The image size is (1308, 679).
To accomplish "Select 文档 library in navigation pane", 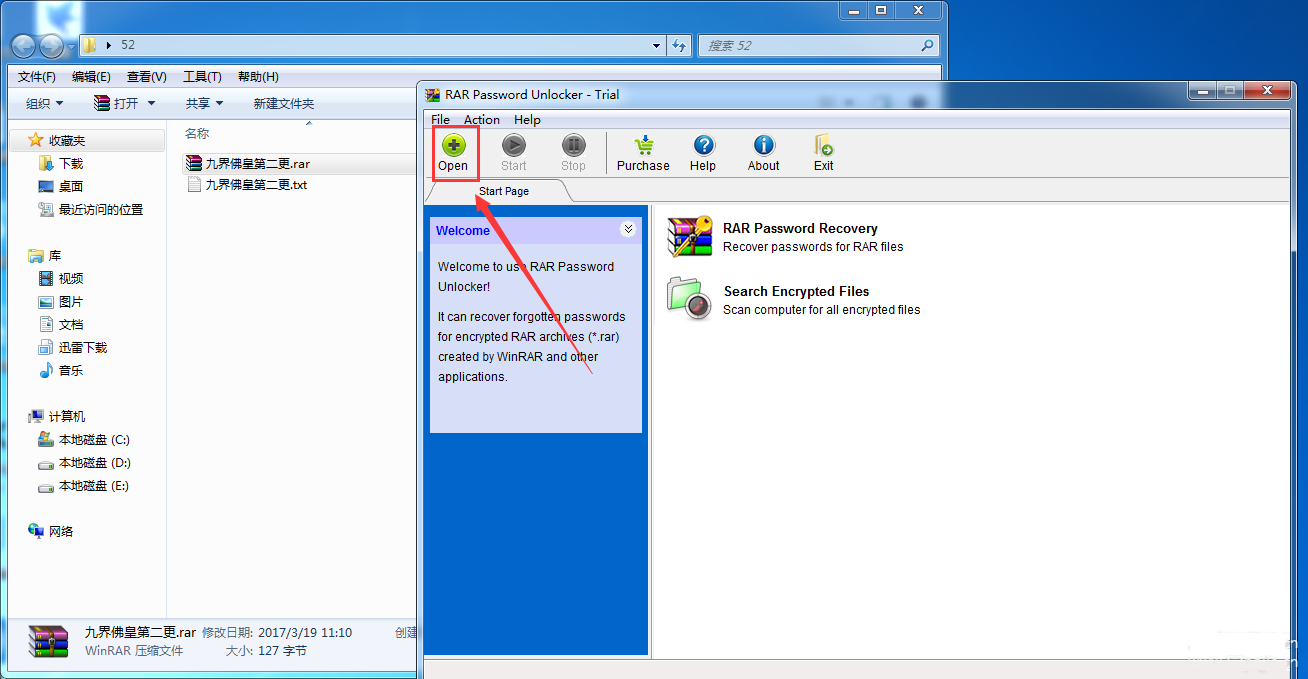I will pyautogui.click(x=61, y=325).
